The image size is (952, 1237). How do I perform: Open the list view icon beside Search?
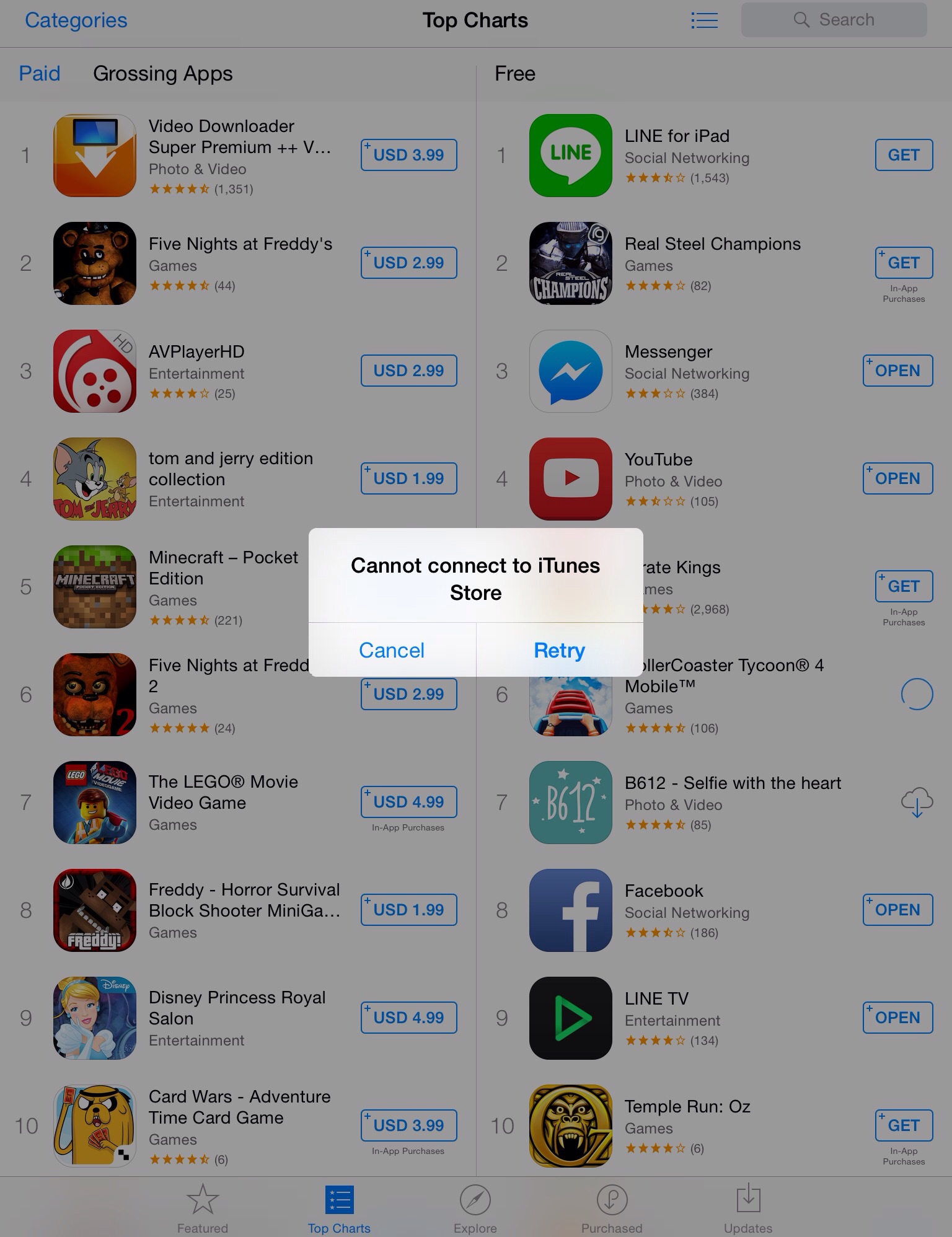[704, 20]
